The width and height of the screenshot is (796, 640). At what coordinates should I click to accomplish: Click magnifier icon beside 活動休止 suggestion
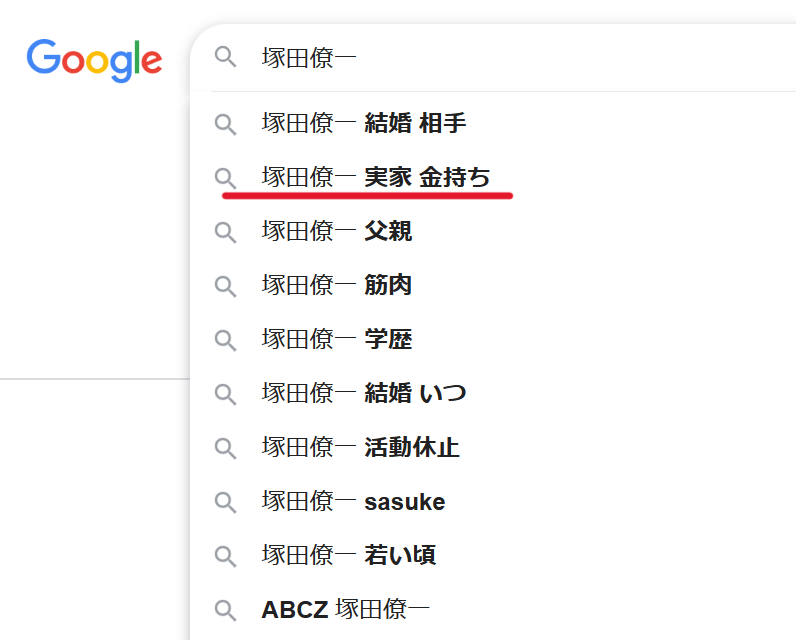[x=226, y=448]
